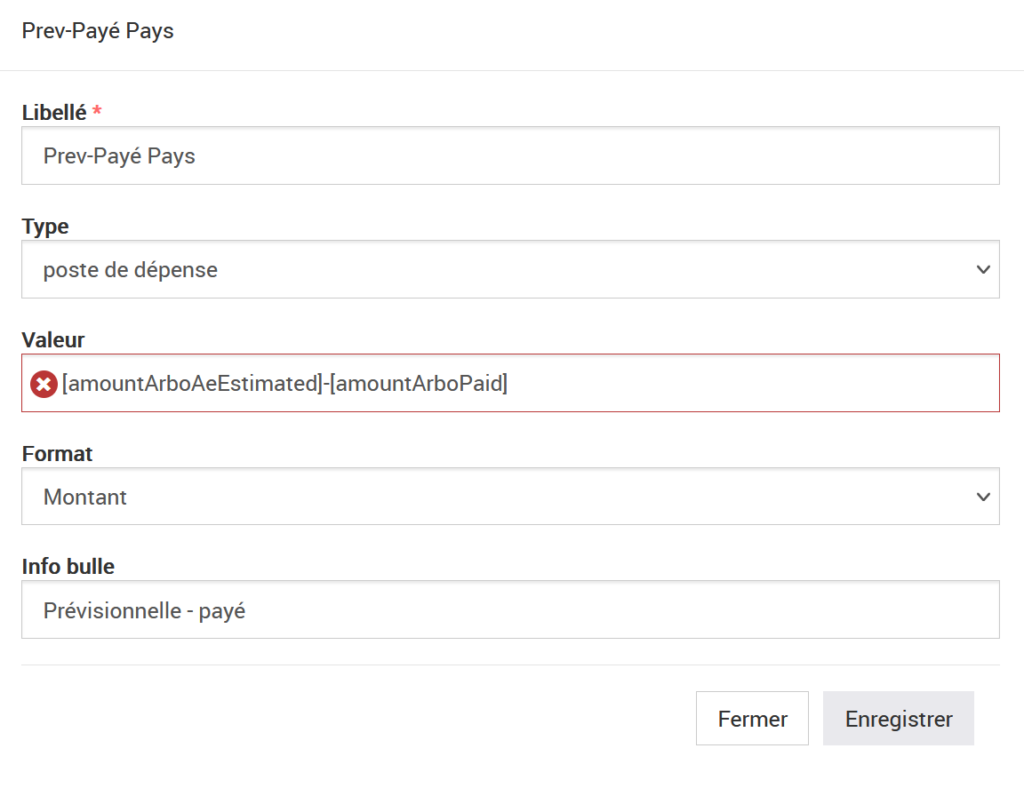Click the 'Valeur' field label

click(53, 340)
